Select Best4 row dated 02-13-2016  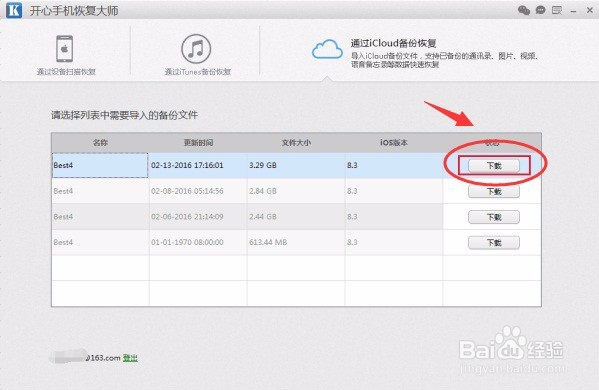(x=296, y=165)
